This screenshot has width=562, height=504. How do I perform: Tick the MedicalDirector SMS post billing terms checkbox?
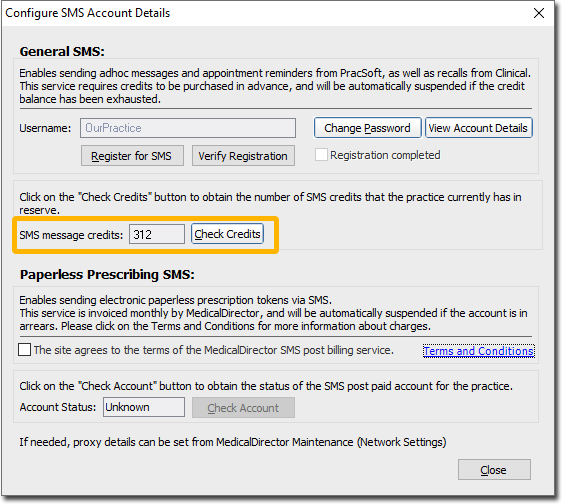[24, 350]
